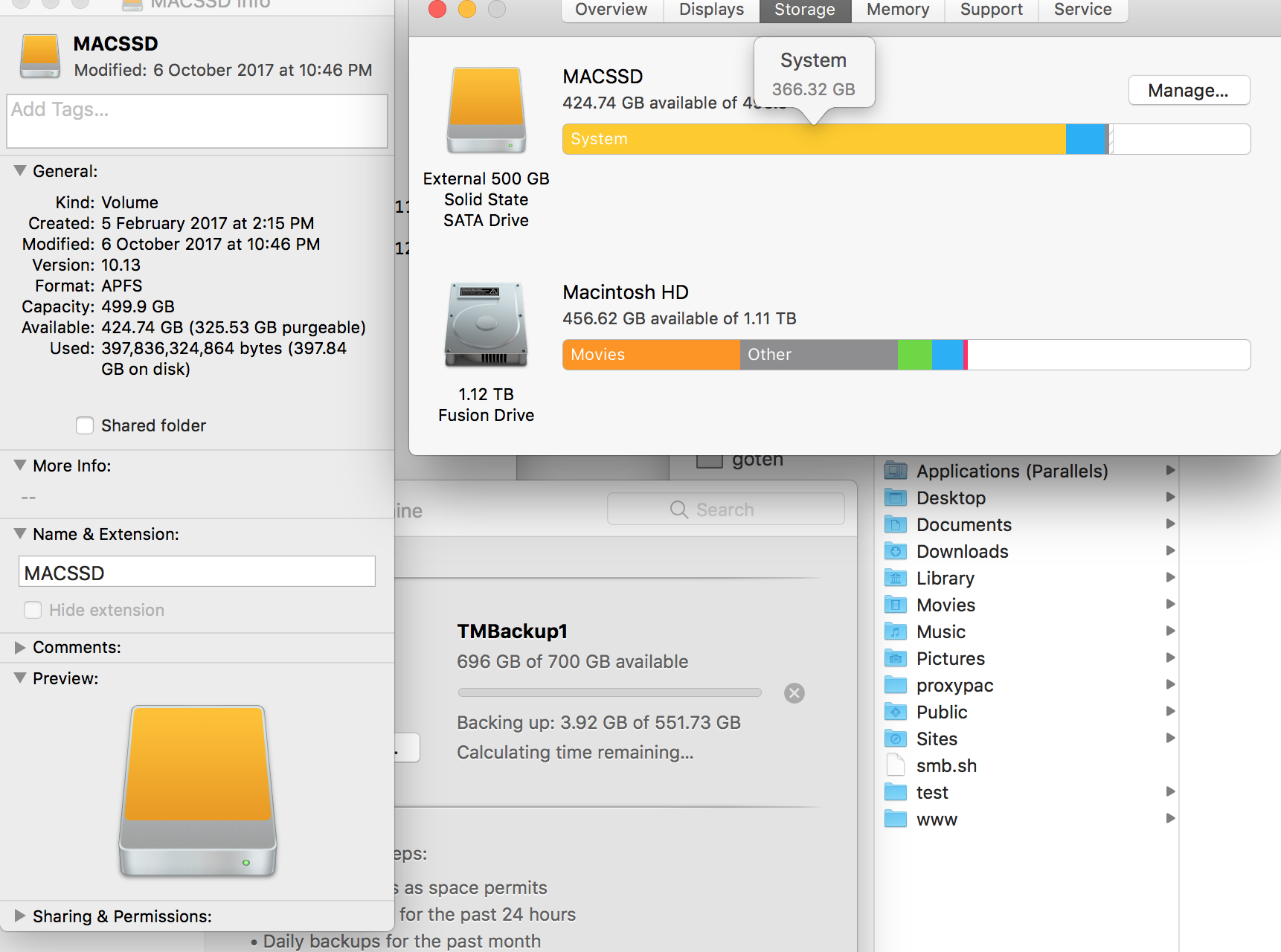Select the Public folder icon

896,712
